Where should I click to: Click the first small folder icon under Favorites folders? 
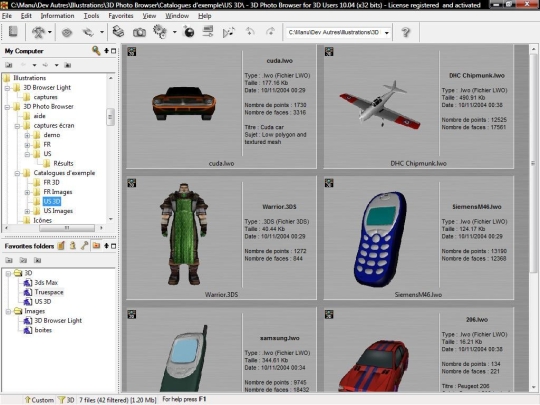9,260
